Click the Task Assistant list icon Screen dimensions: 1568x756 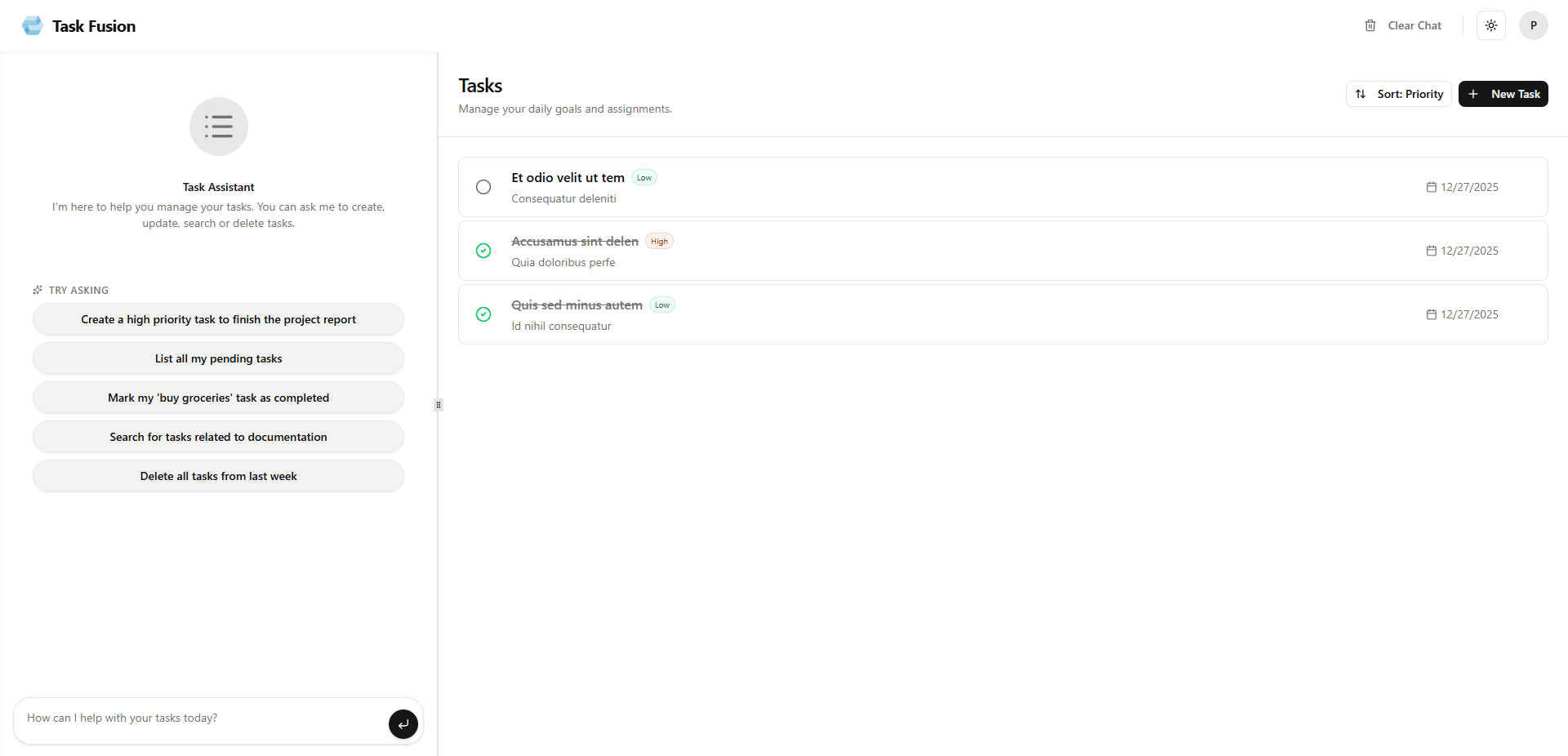tap(219, 127)
